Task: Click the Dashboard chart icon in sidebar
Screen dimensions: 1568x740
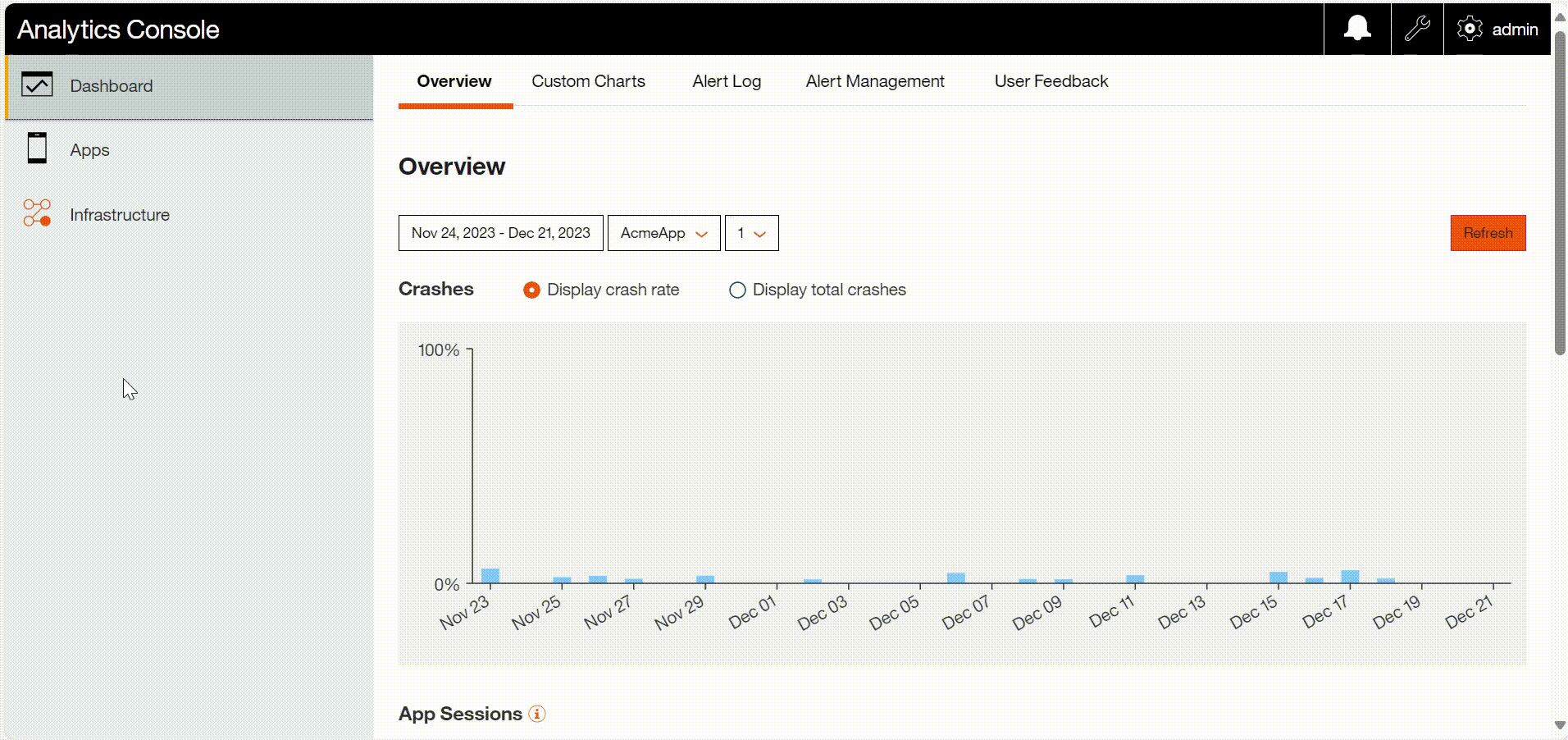Action: [37, 85]
